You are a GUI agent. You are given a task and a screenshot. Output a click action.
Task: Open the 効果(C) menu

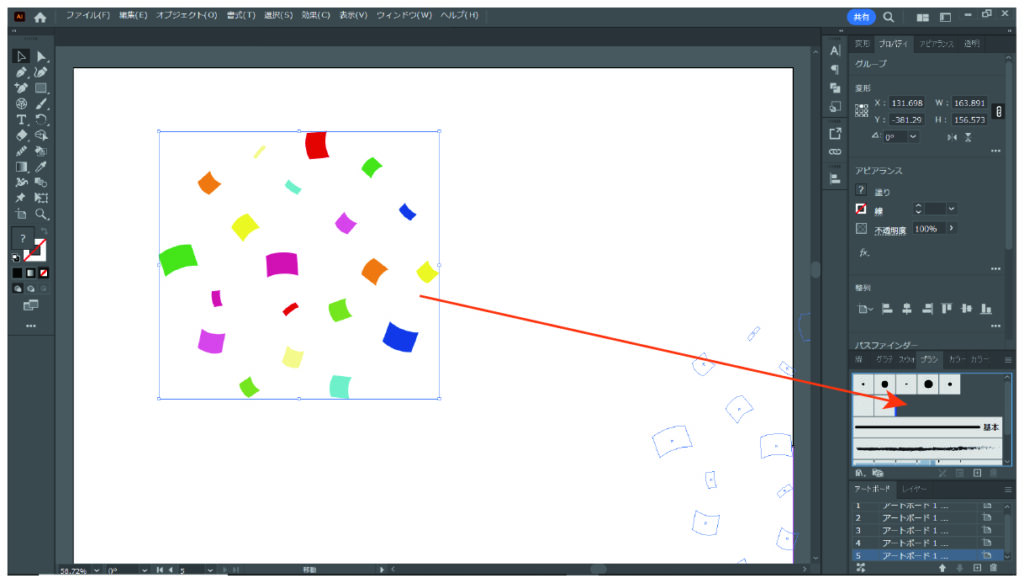coord(315,15)
